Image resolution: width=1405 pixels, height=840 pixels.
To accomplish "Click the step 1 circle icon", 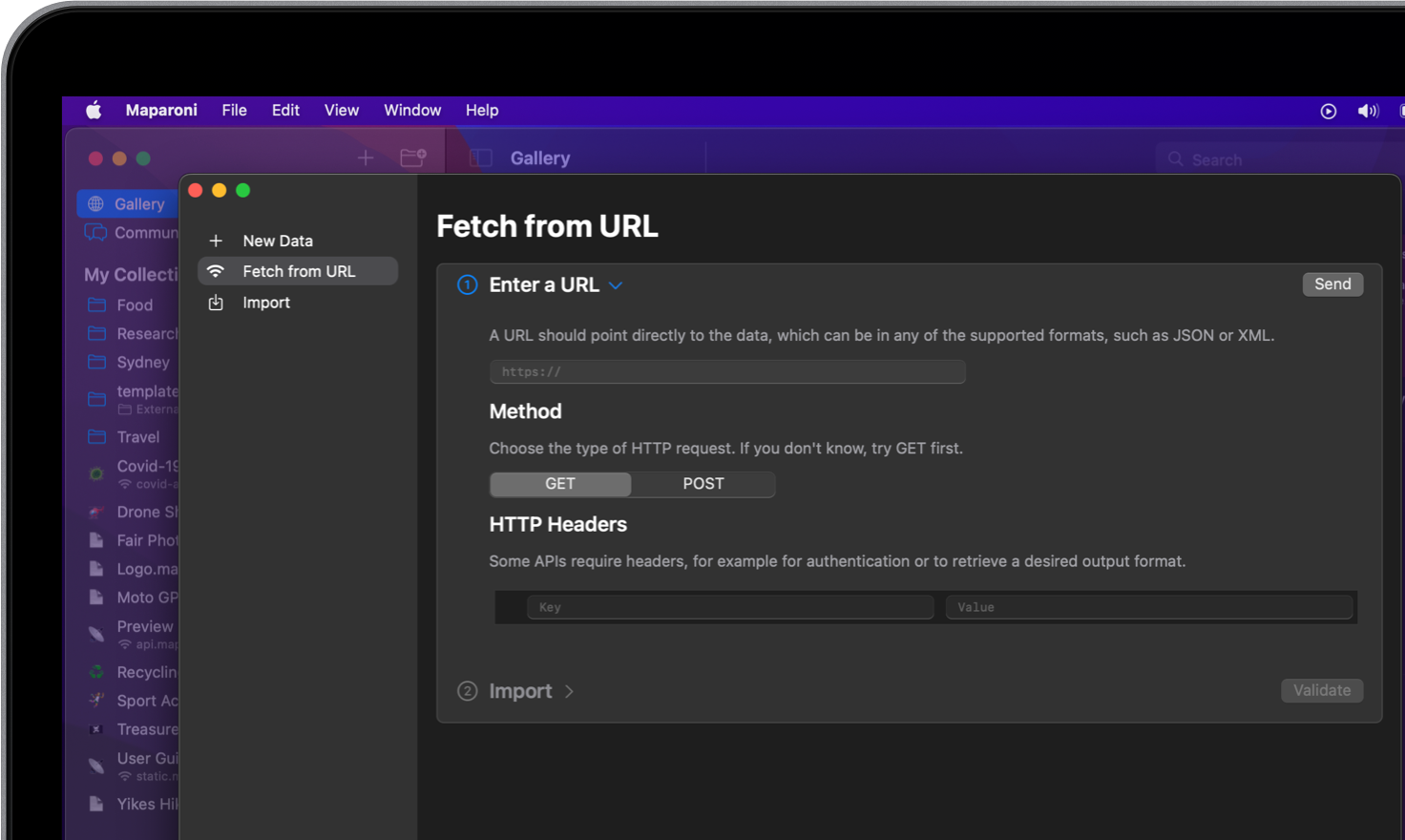I will pos(467,284).
